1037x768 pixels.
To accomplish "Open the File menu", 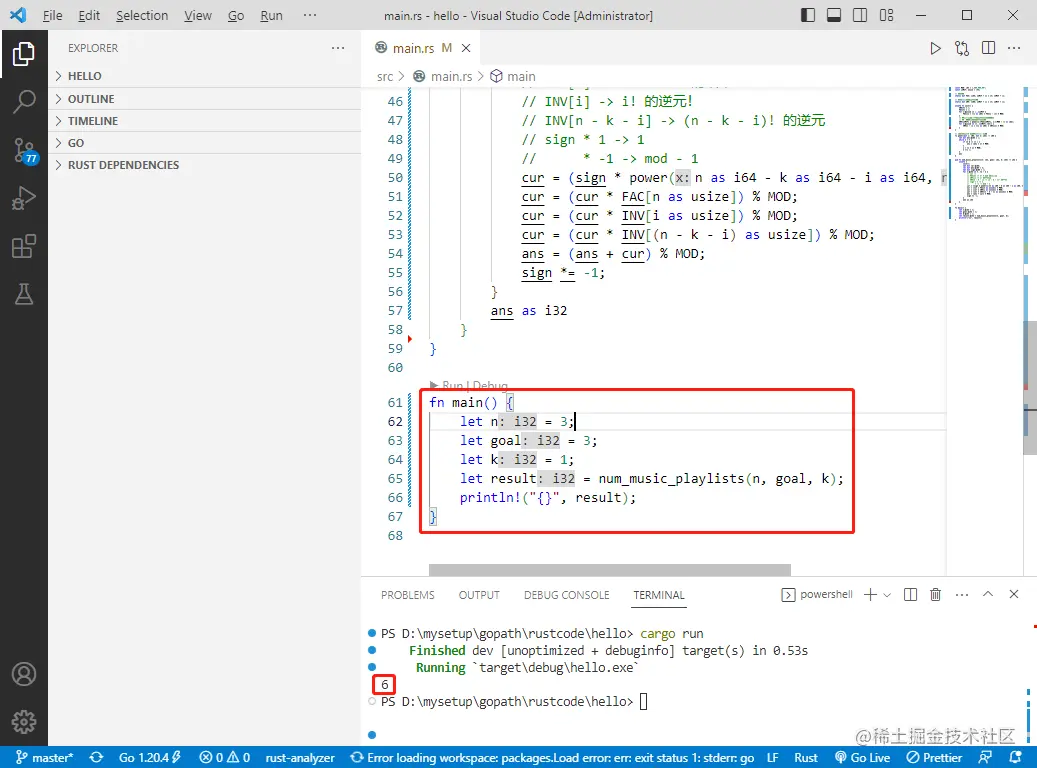I will click(x=52, y=15).
